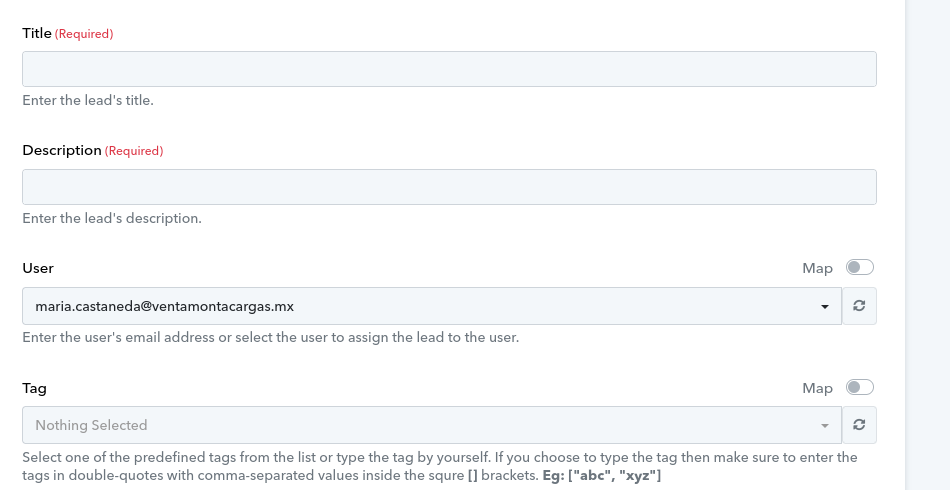Click the Map label beside User toggle
950x490 pixels.
pos(817,268)
